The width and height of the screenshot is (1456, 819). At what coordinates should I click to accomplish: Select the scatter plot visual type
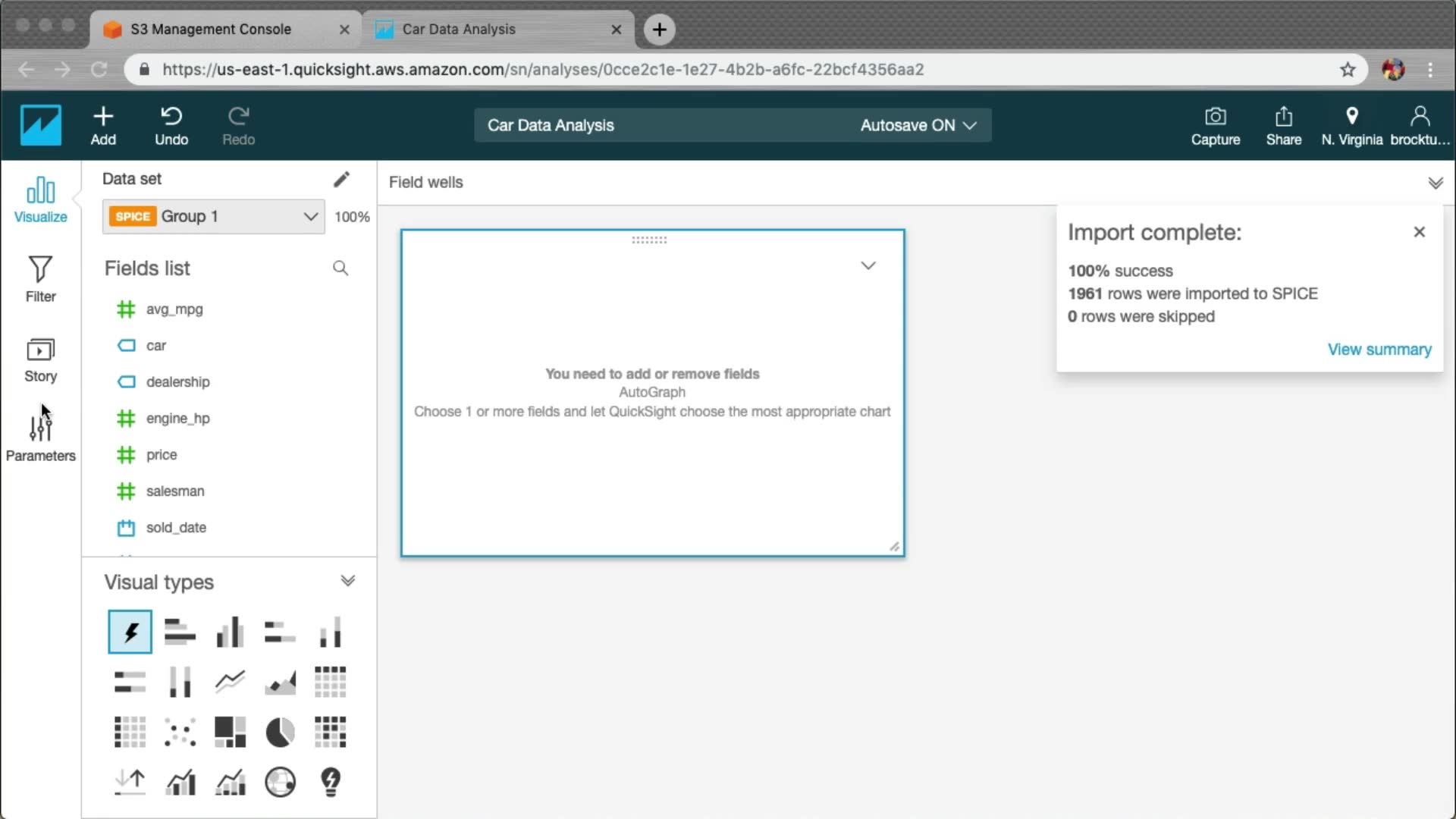[180, 733]
